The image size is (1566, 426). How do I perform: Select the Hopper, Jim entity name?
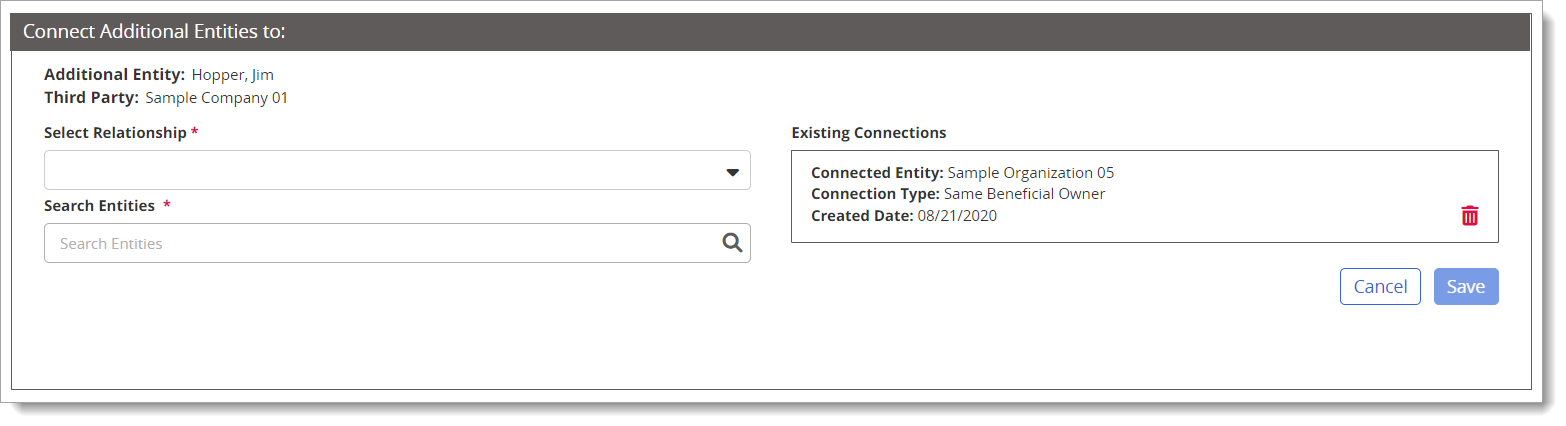tap(233, 74)
